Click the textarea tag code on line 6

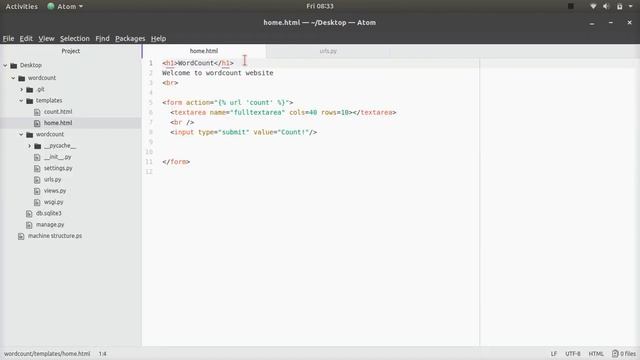283,112
